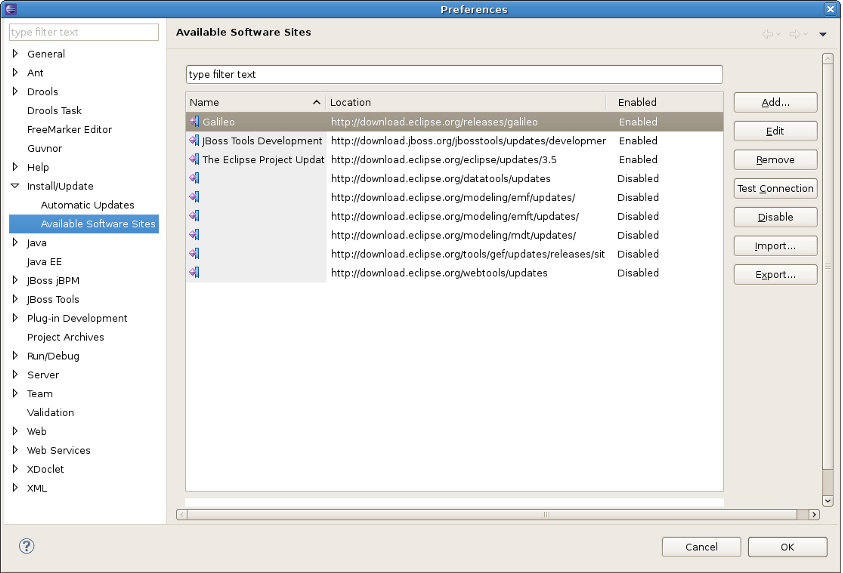Select Project Archives preference page
Image resolution: width=843 pixels, height=573 pixels.
tap(66, 336)
